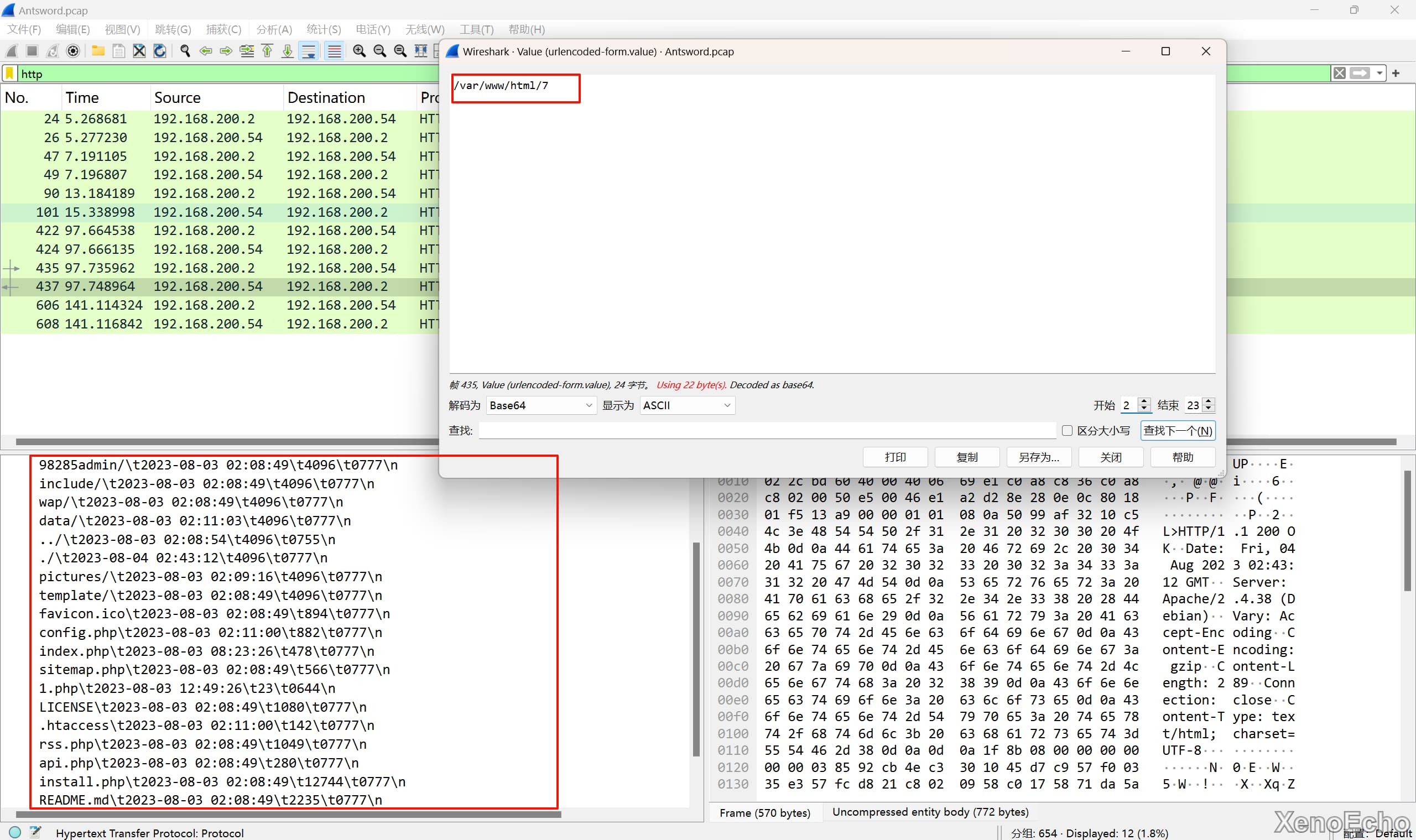
Task: Click the close capture file icon
Action: [139, 51]
